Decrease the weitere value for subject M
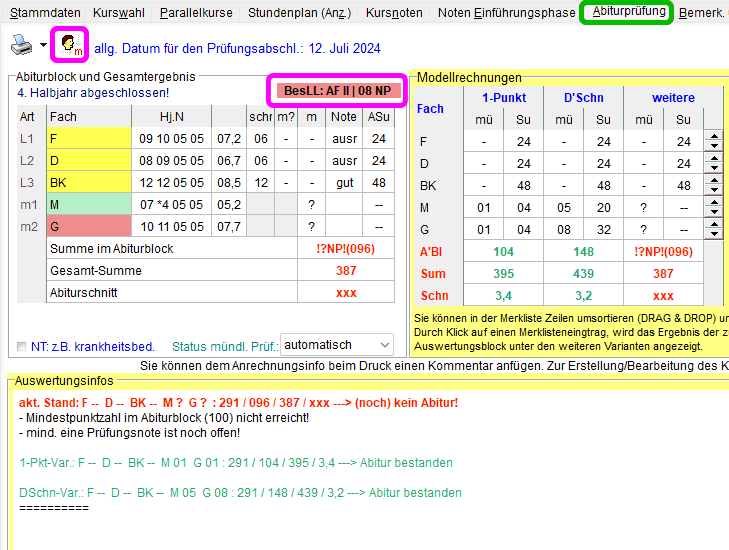This screenshot has width=729, height=550. click(x=714, y=212)
